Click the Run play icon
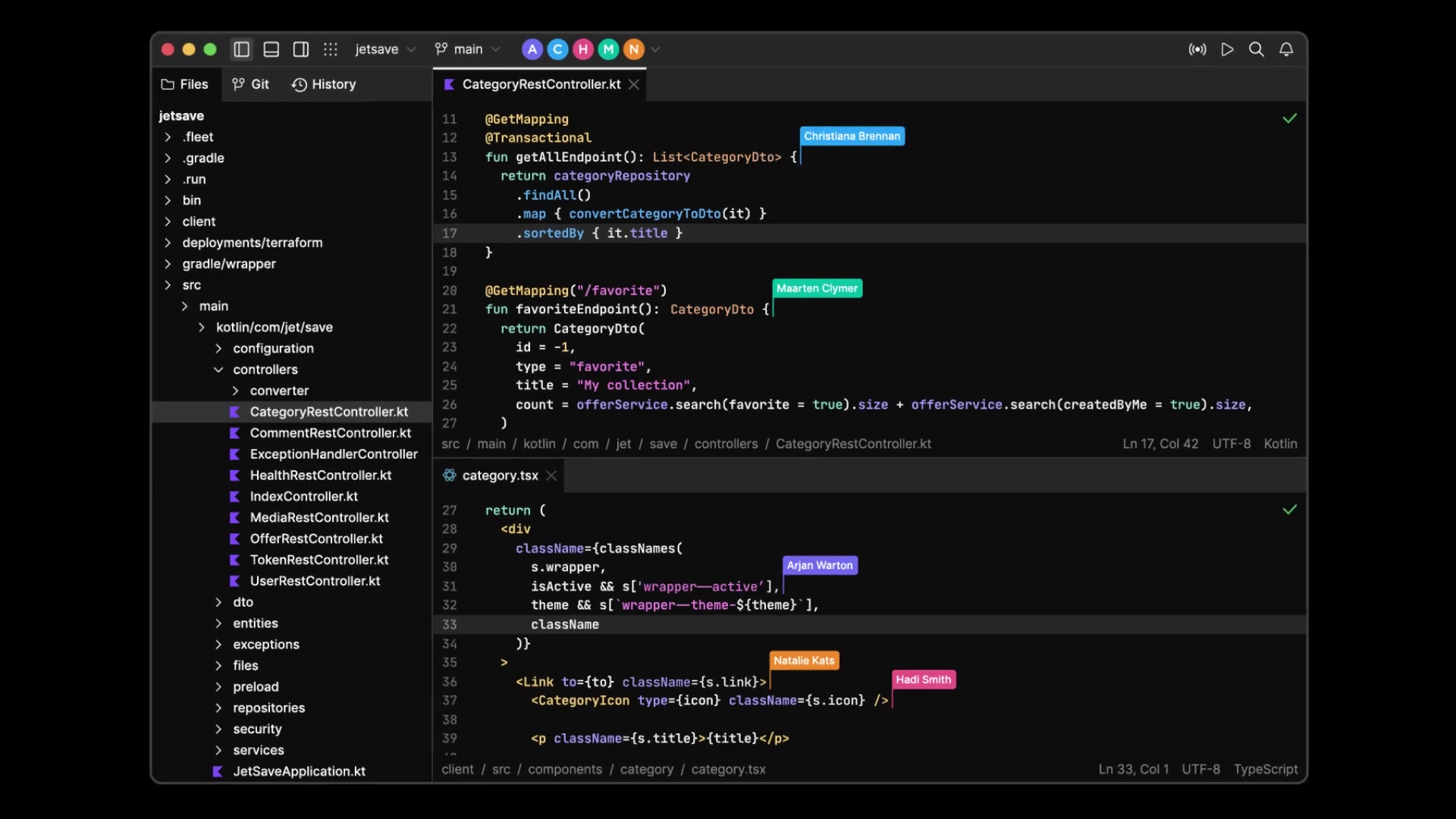 1227,49
